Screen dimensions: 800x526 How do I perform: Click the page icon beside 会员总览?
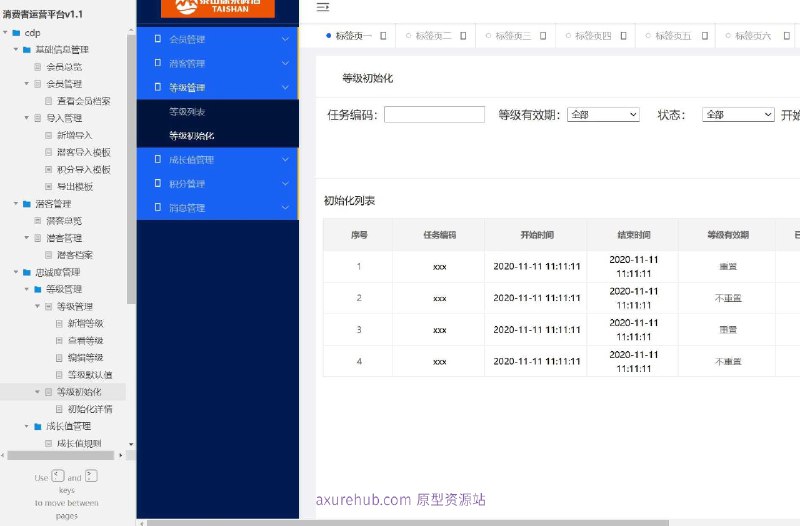click(38, 67)
